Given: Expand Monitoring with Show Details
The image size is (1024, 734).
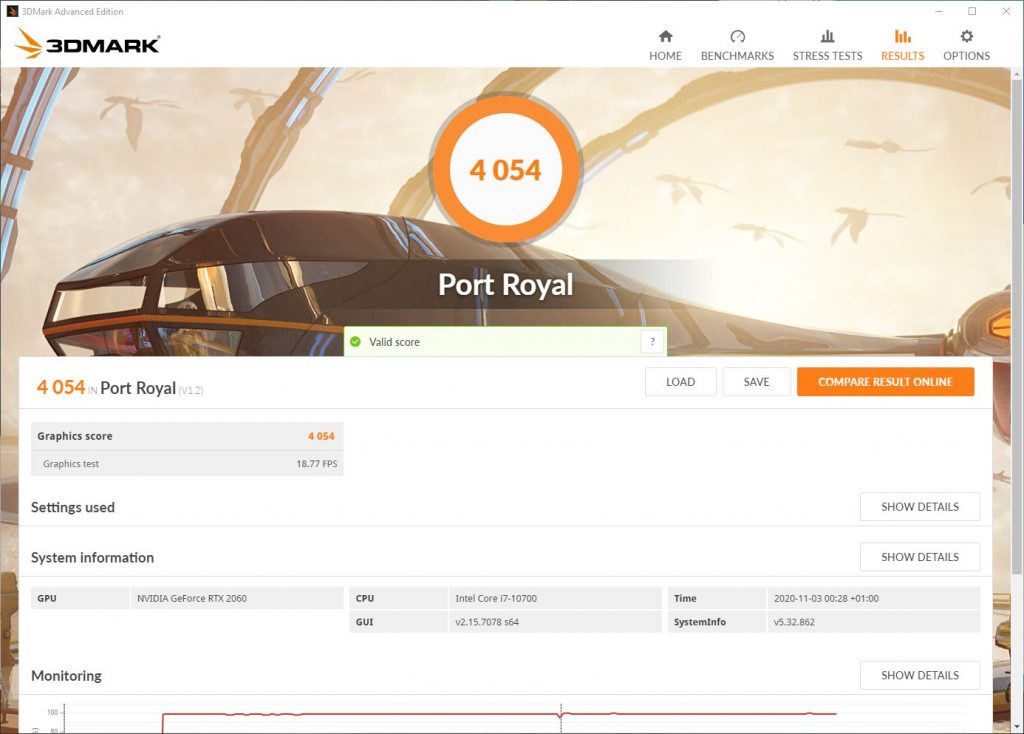Looking at the screenshot, I should pos(920,675).
